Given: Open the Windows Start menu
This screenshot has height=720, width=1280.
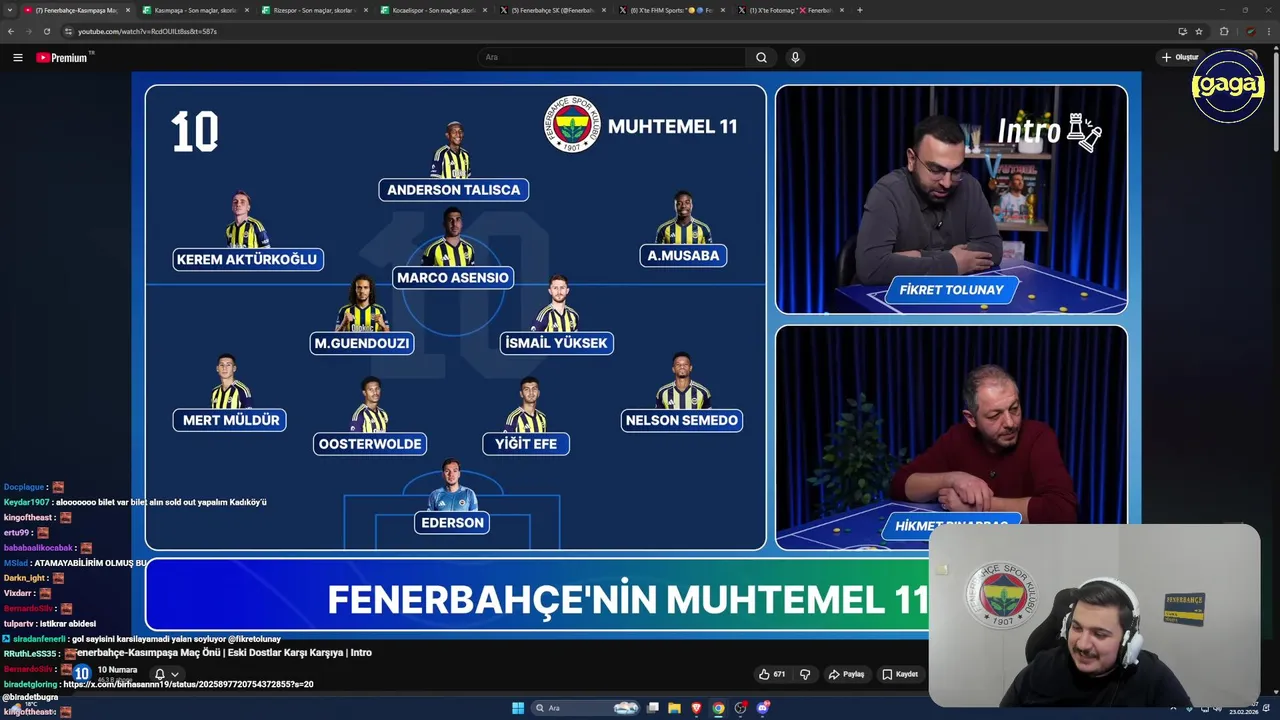Looking at the screenshot, I should [x=518, y=708].
